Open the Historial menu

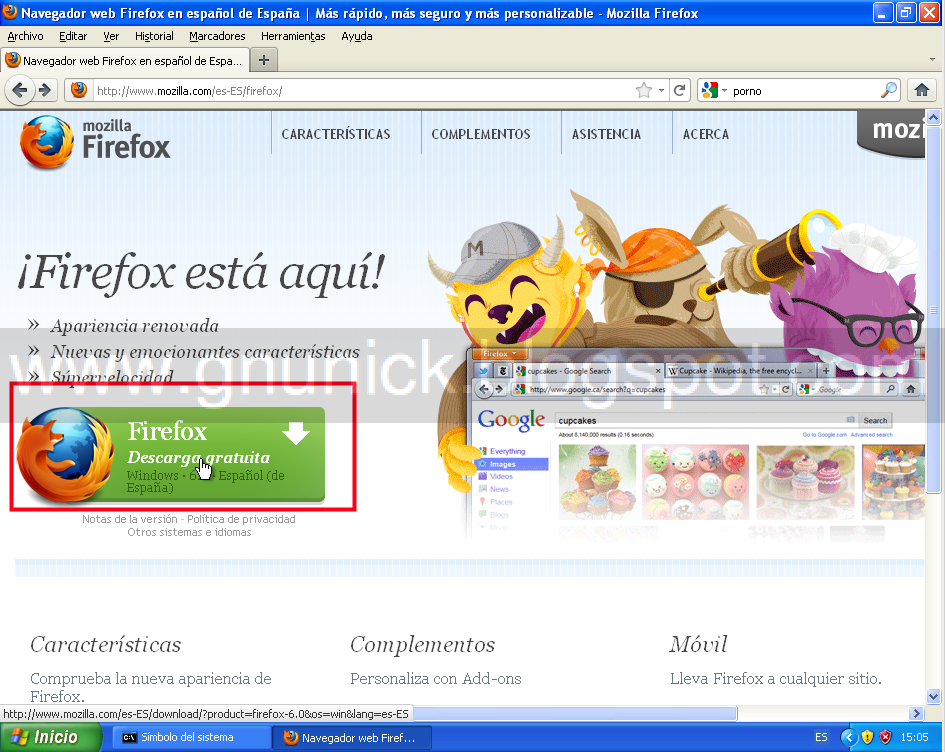pos(154,36)
